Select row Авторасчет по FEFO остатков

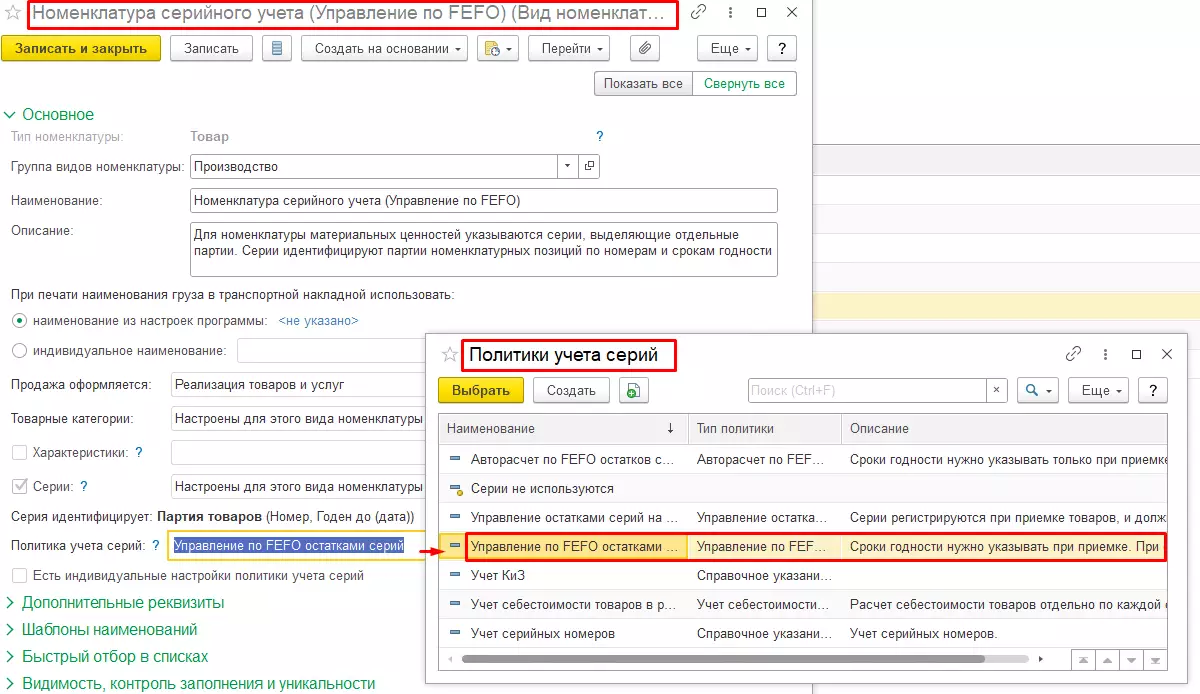click(803, 460)
